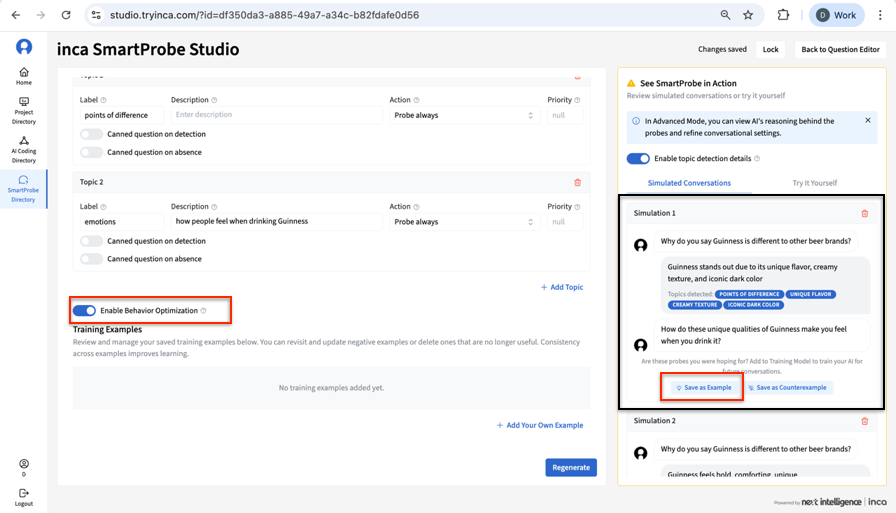Reload the page in the browser

point(66,15)
